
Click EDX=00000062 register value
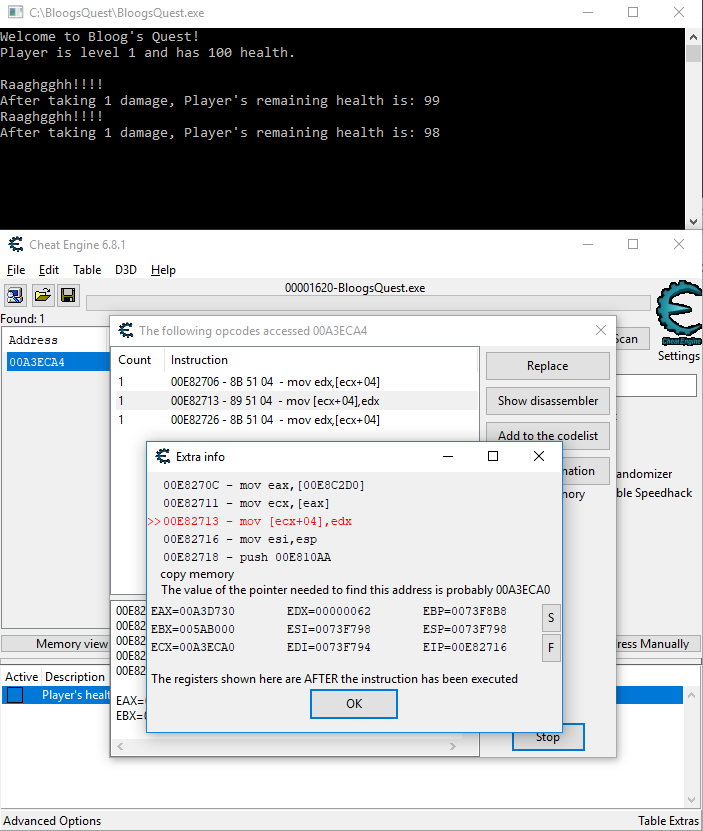(329, 611)
